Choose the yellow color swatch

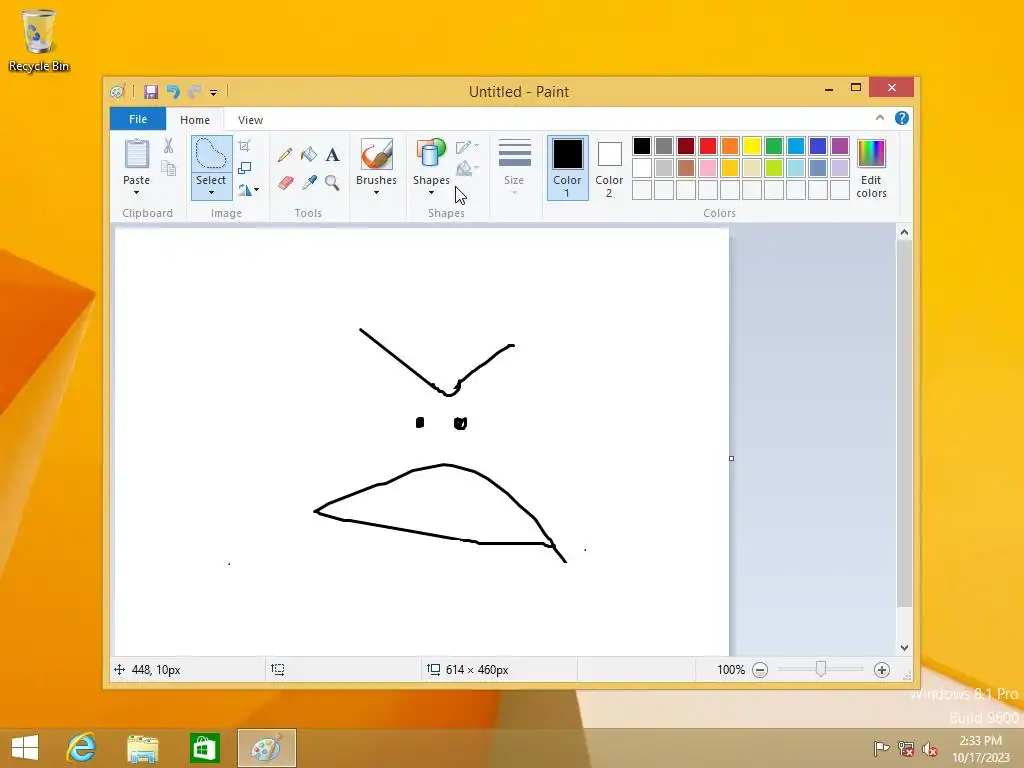point(752,146)
